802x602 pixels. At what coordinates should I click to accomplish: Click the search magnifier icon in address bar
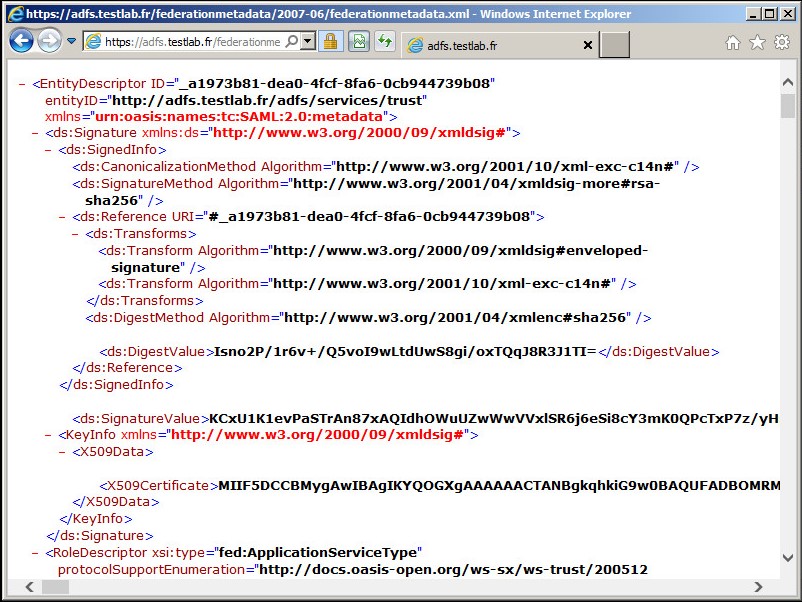tap(292, 41)
